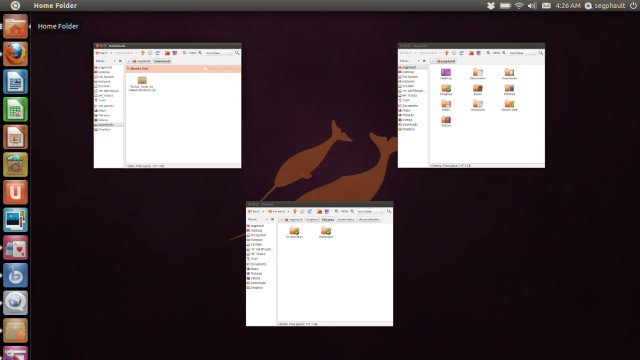Click segphault path button in Downloads window

coord(141,61)
